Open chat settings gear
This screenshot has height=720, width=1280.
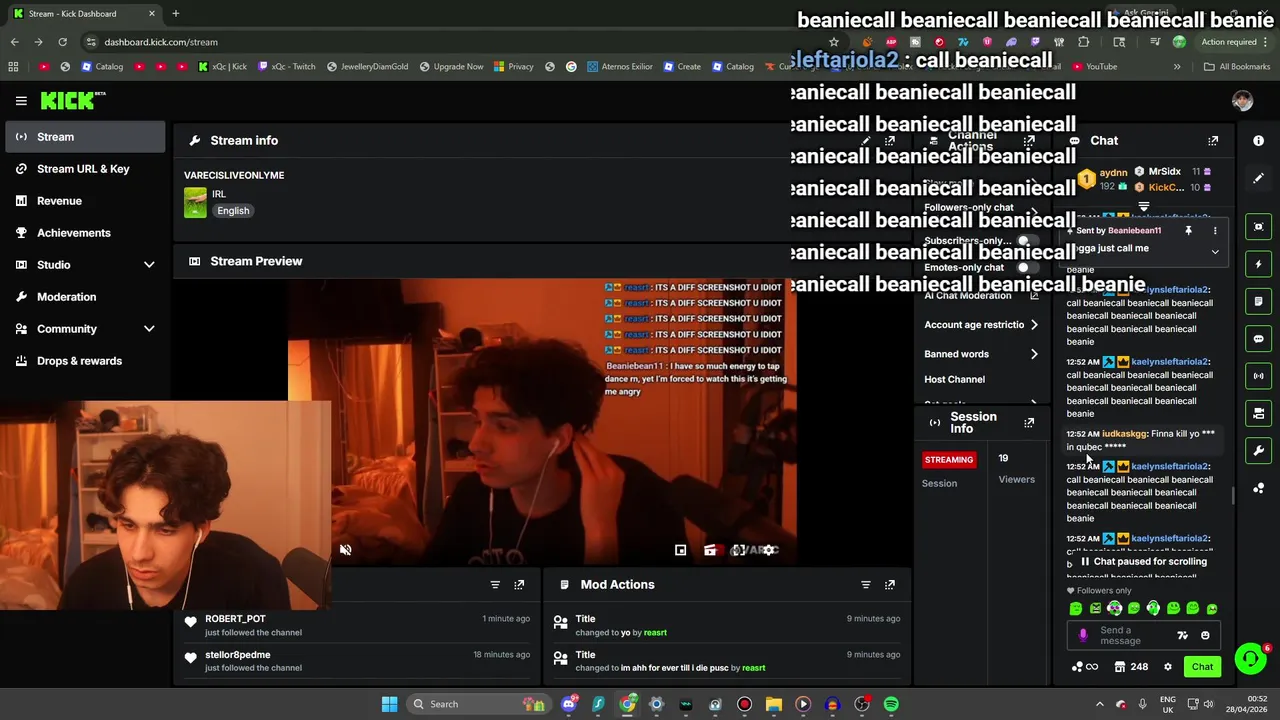tap(1167, 667)
